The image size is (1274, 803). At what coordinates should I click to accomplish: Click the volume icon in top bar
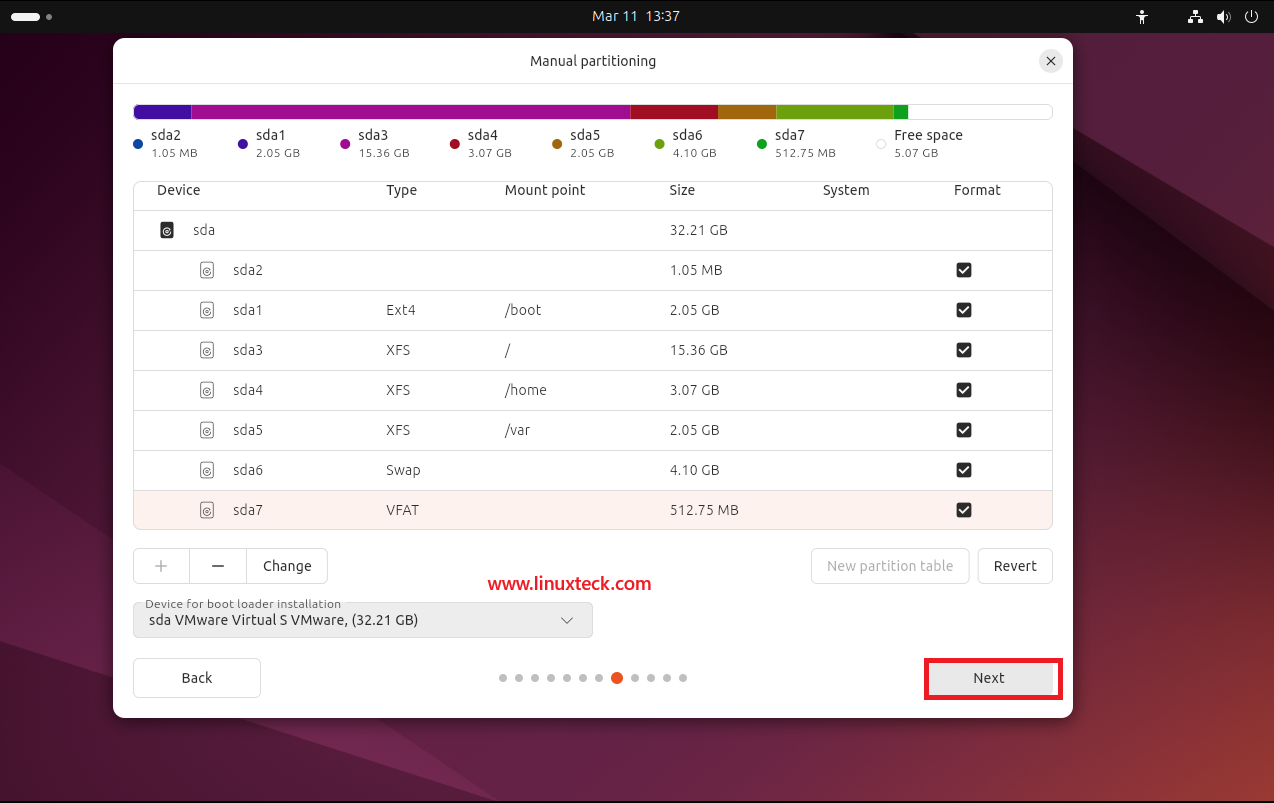click(x=1223, y=16)
